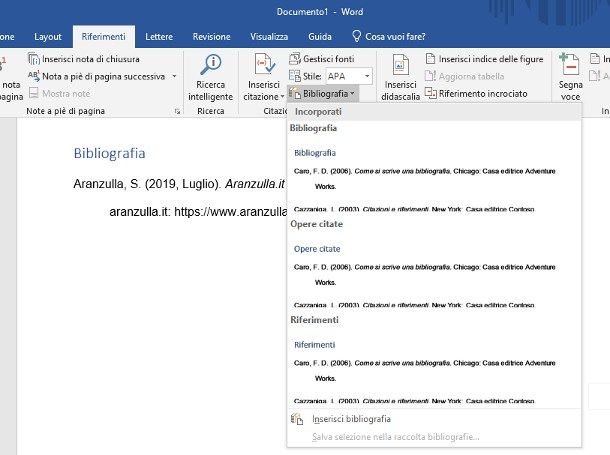Switch to the Revisione tab
The width and height of the screenshot is (610, 455).
pos(211,37)
